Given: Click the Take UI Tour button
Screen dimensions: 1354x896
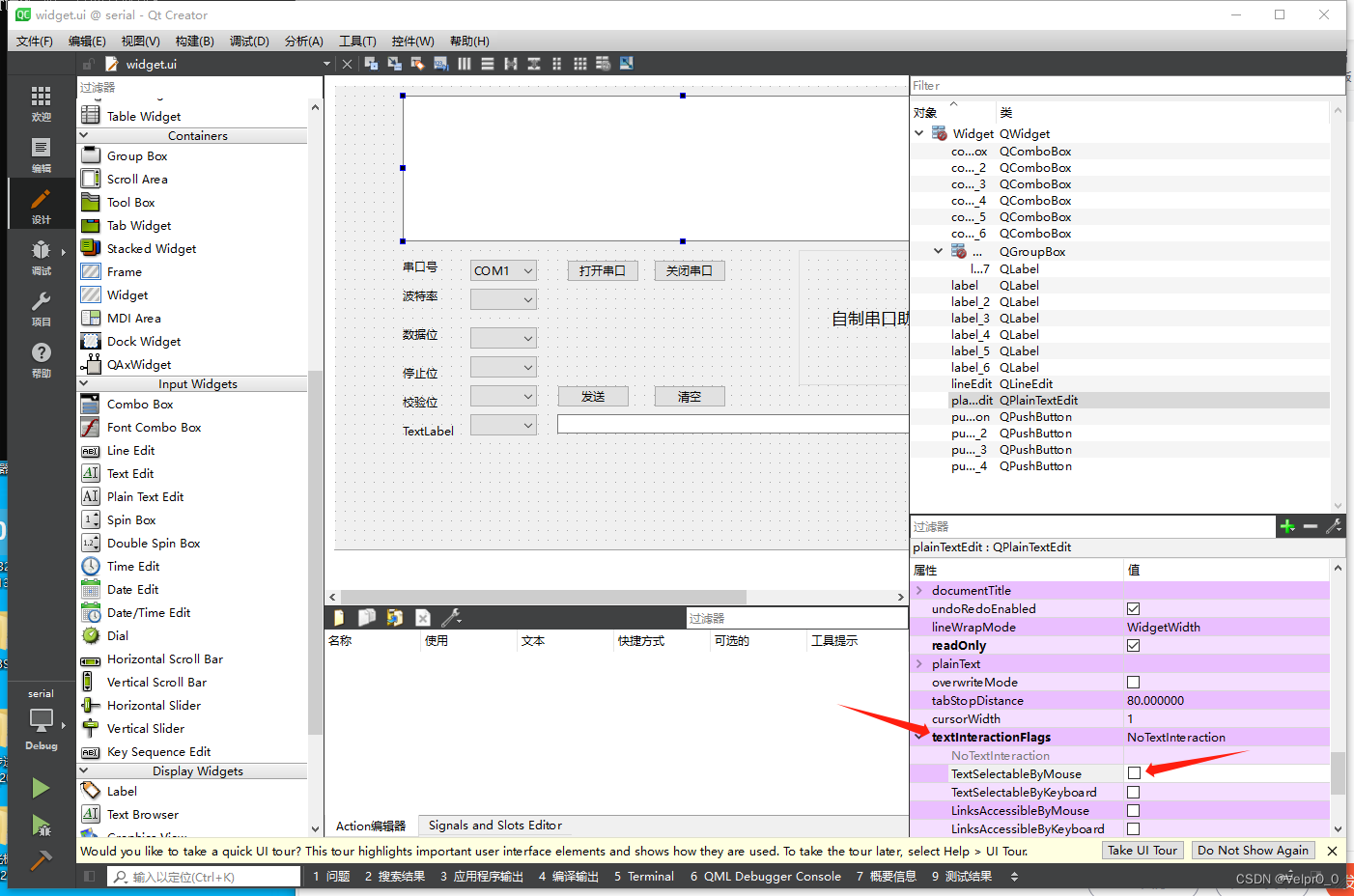Looking at the screenshot, I should (1142, 850).
